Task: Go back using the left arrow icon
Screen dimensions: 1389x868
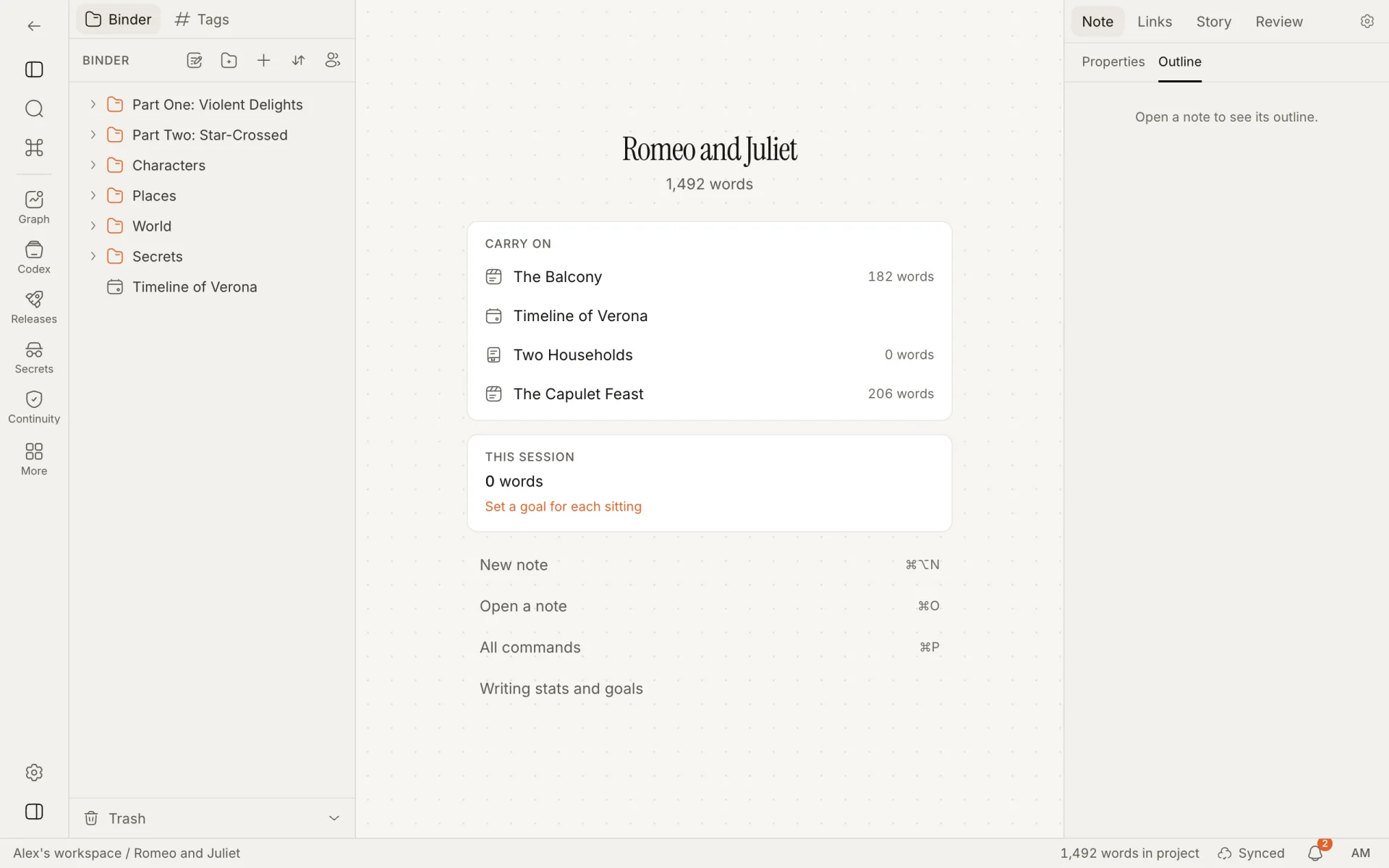Action: pos(34,26)
